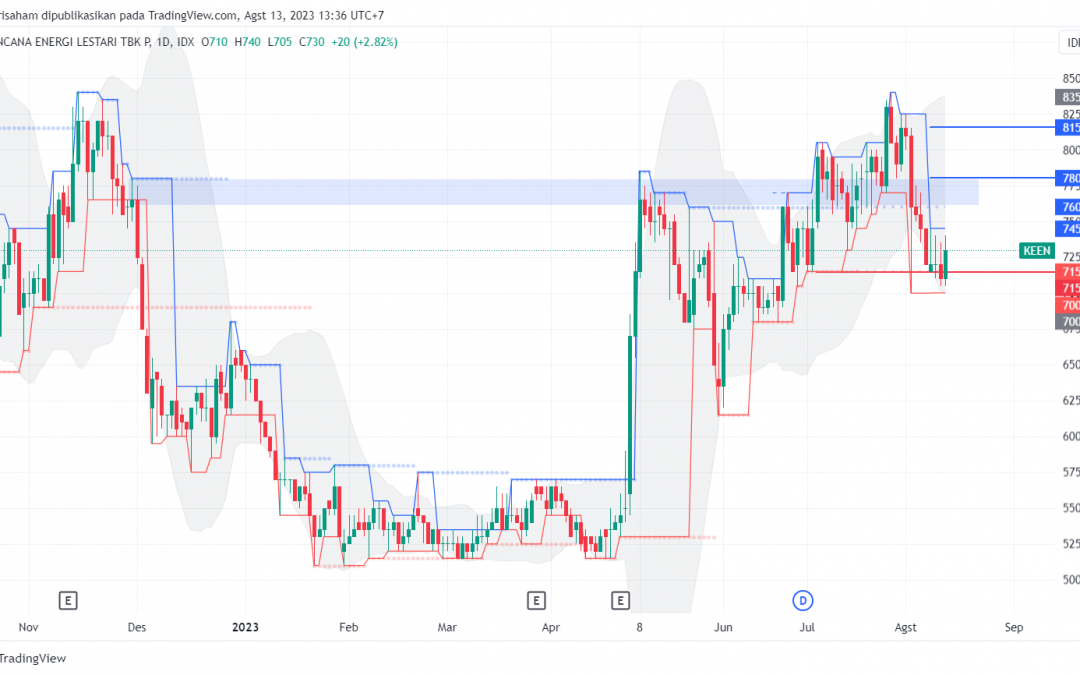This screenshot has width=1080, height=675.
Task: Select the Agst month label on the time axis
Action: (905, 627)
